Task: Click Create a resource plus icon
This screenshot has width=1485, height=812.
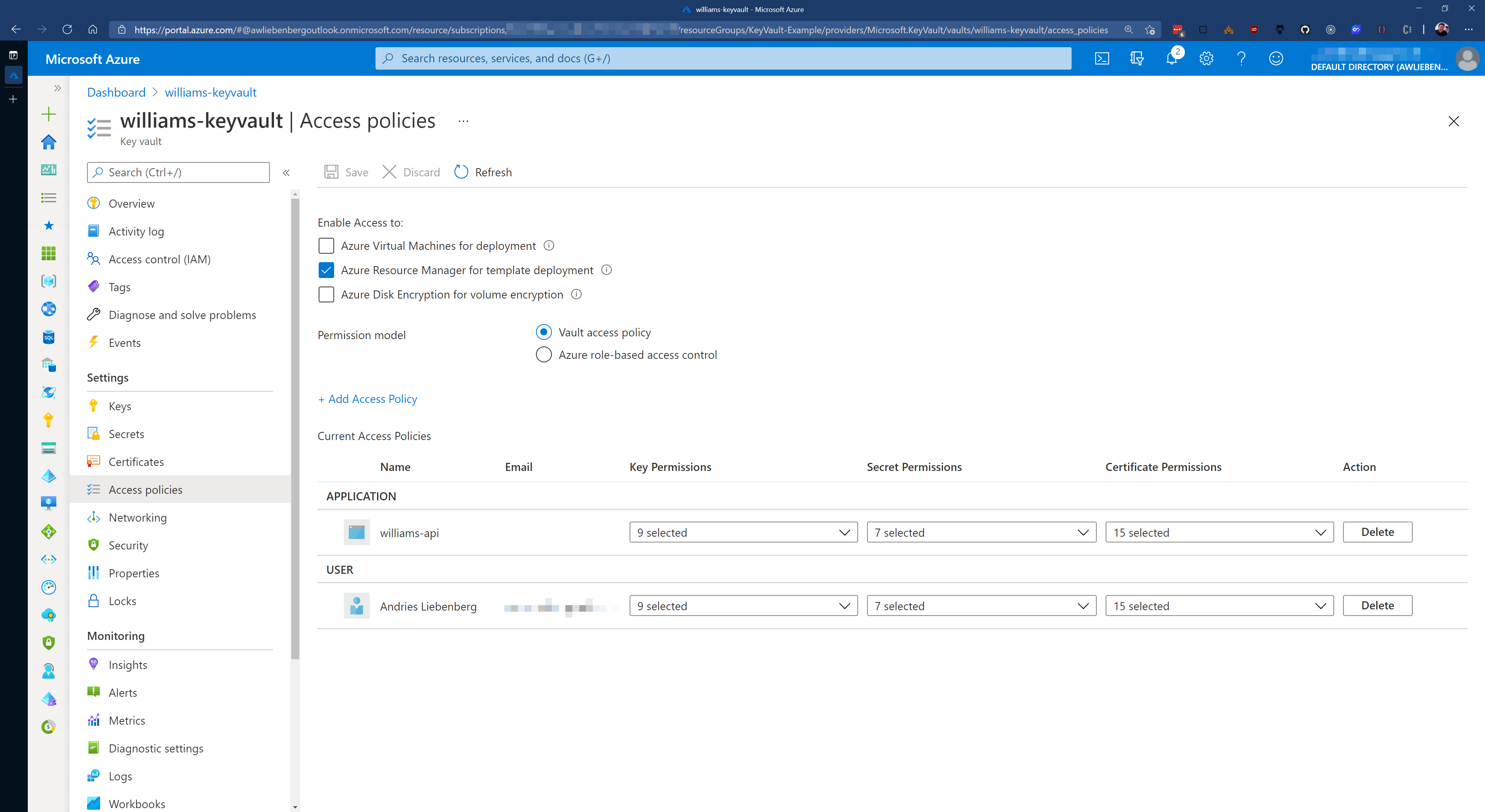Action: point(49,114)
